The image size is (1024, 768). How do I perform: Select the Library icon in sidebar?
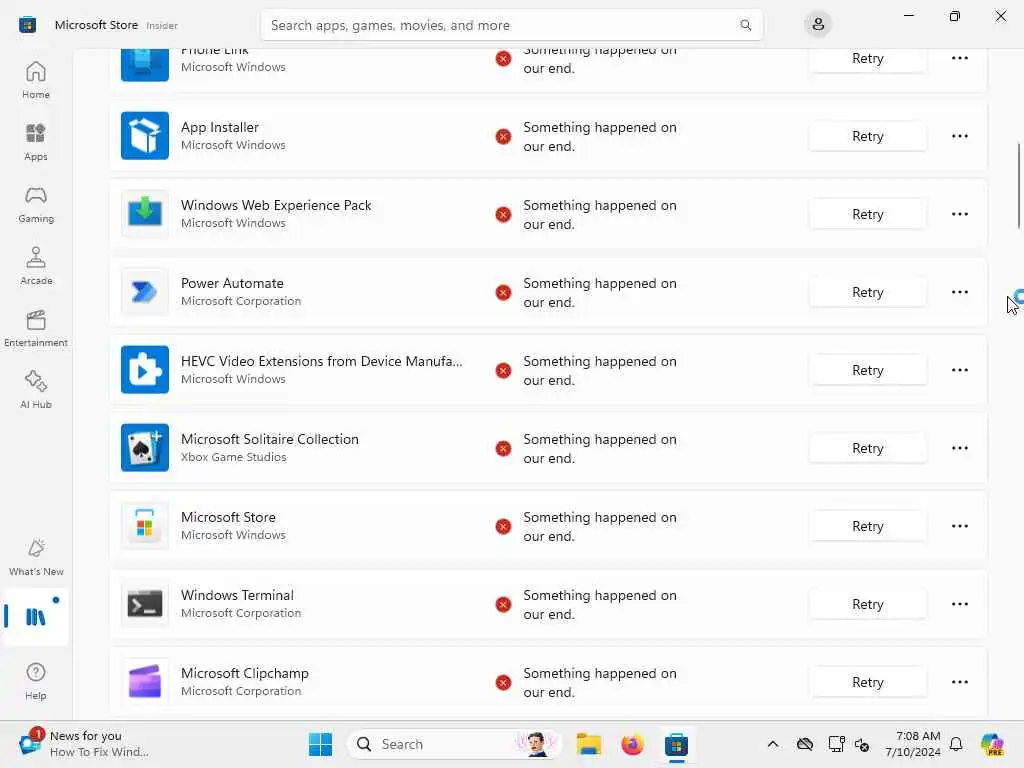(x=36, y=616)
